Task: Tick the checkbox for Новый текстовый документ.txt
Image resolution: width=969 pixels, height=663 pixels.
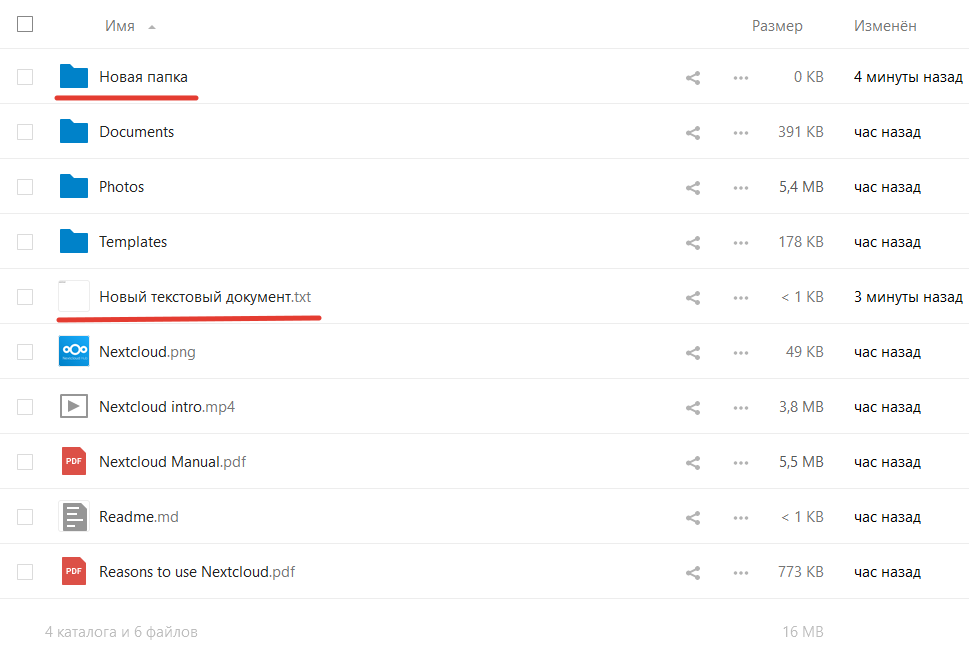Action: (x=25, y=297)
